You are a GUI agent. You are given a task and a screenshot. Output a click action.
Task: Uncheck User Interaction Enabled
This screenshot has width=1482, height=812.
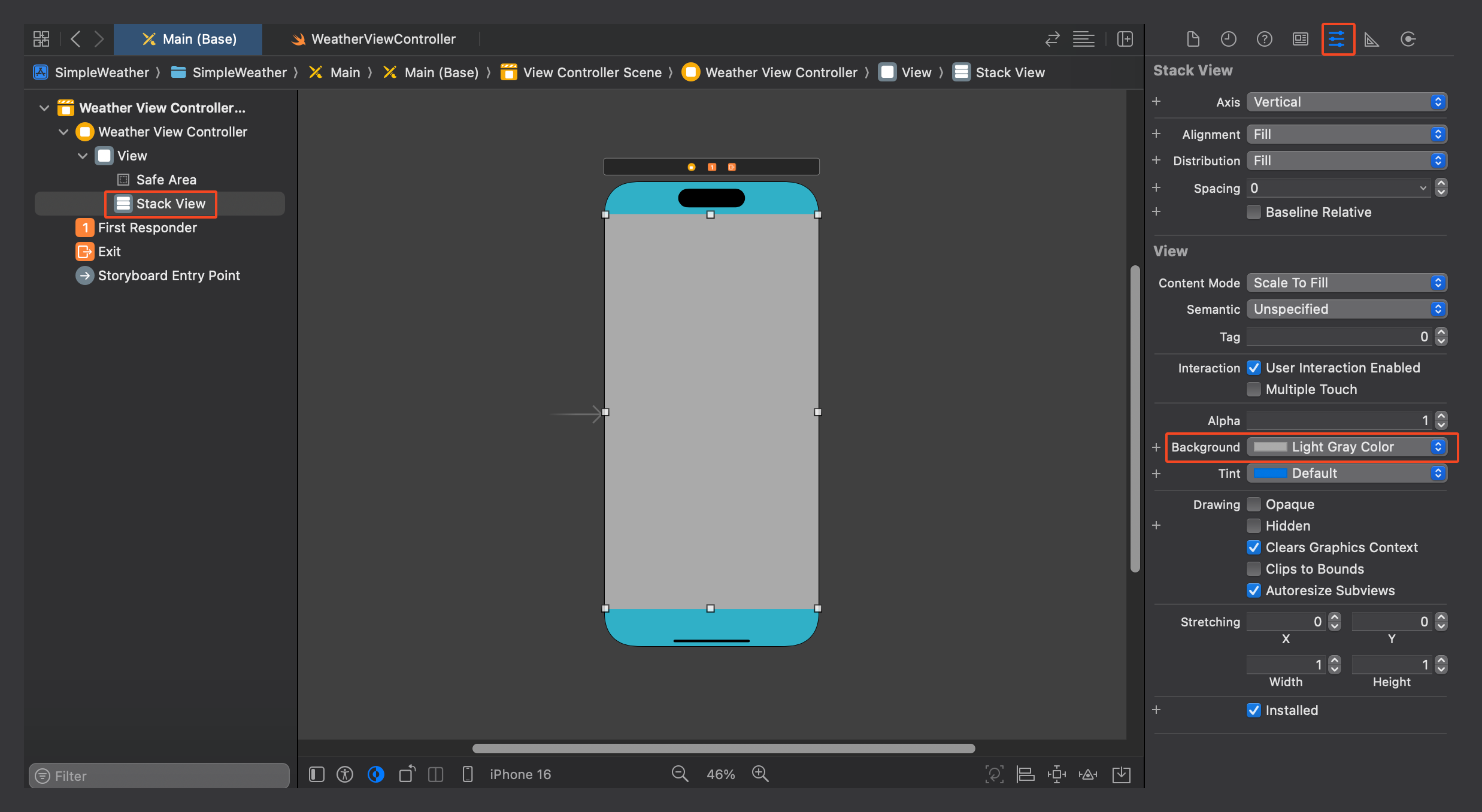coord(1253,368)
